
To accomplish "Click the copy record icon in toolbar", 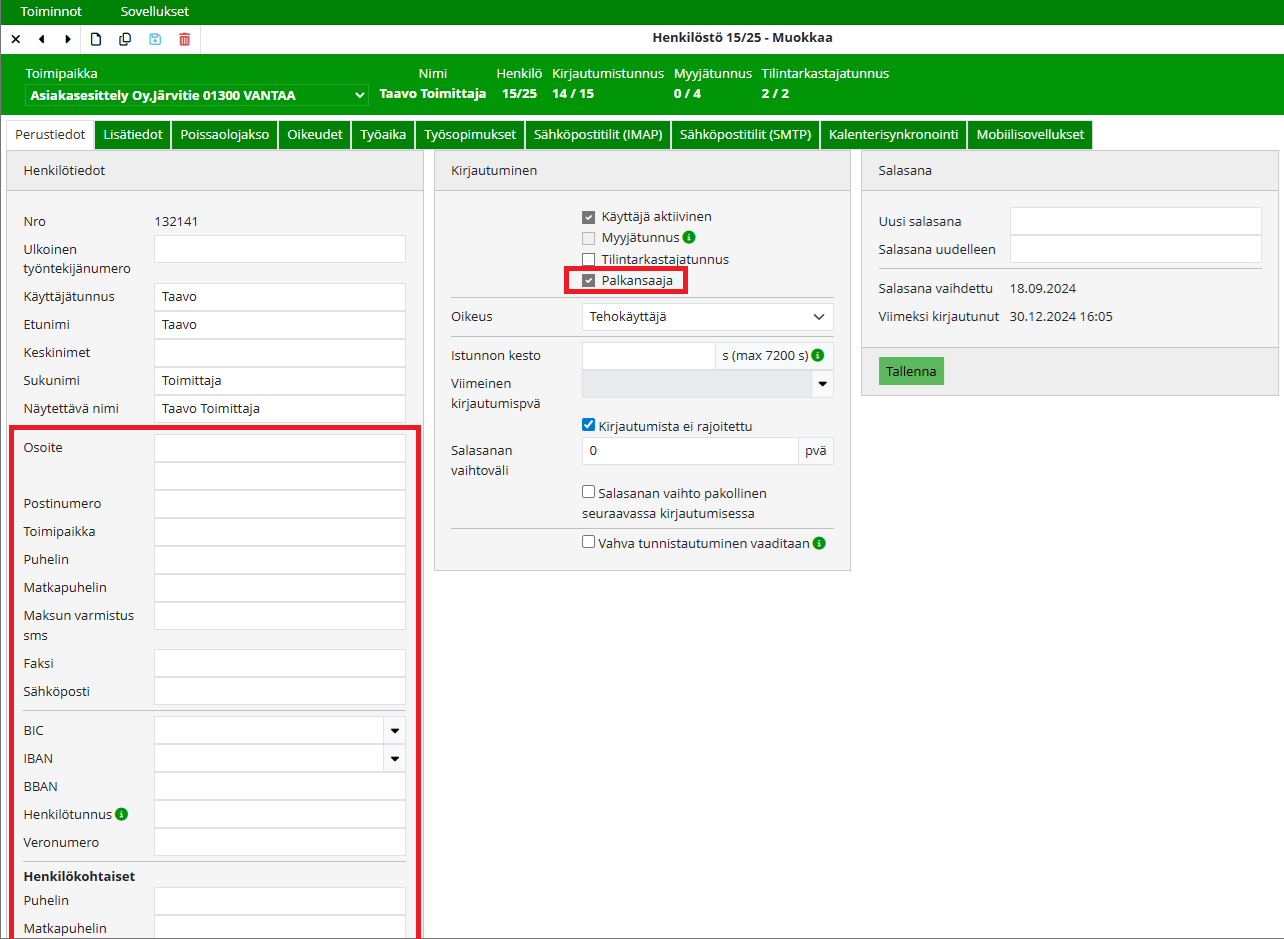I will coord(125,39).
